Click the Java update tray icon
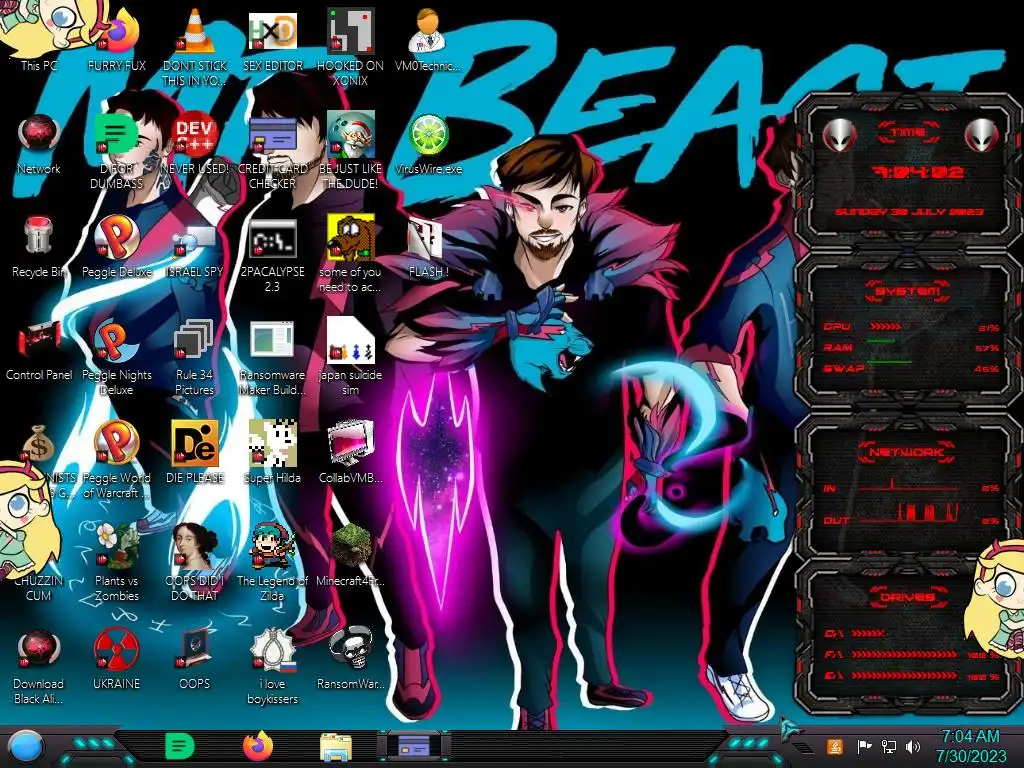Image resolution: width=1024 pixels, height=768 pixels. point(835,746)
